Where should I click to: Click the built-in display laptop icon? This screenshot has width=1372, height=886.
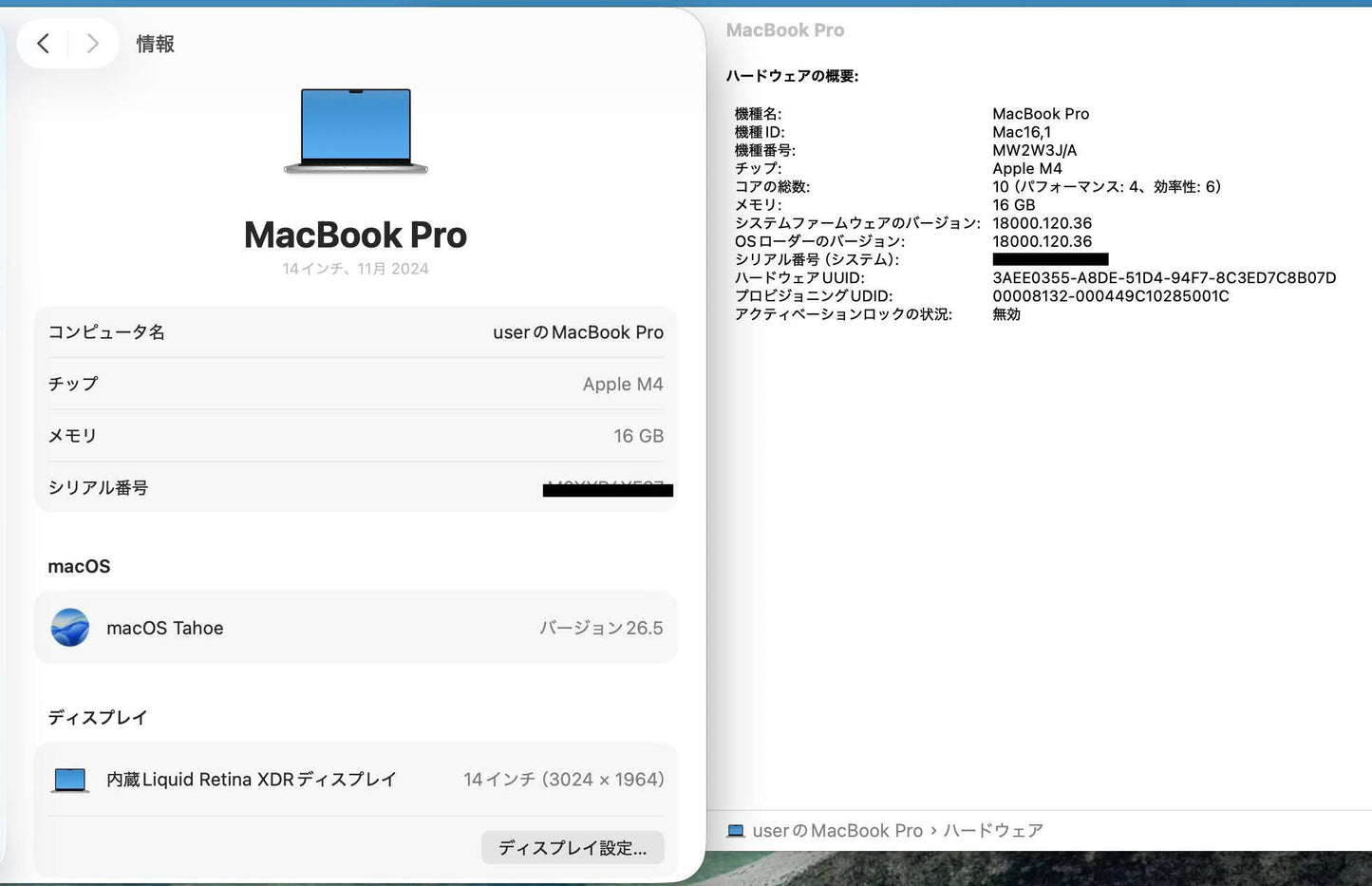(x=70, y=780)
